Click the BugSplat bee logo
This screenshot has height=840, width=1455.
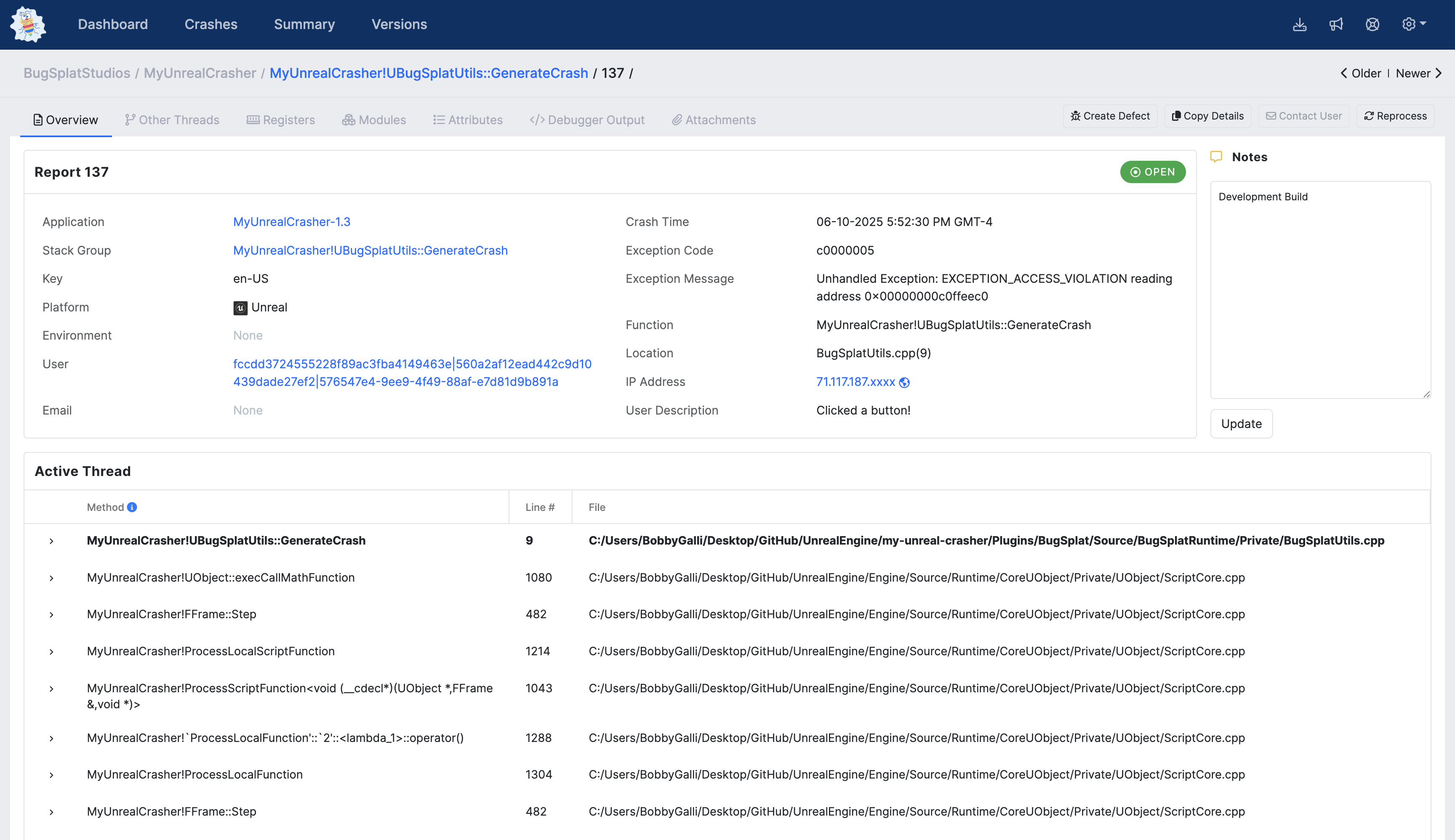28,24
